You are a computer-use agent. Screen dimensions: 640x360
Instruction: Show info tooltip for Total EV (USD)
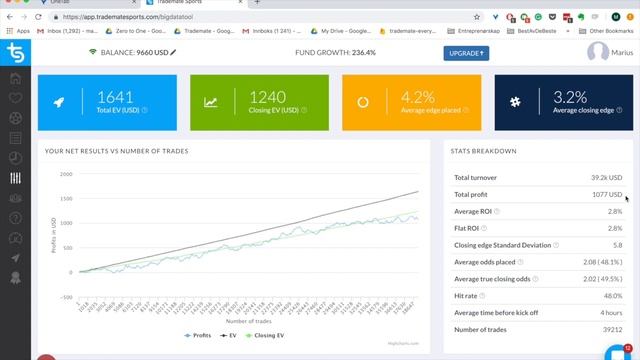[144, 110]
